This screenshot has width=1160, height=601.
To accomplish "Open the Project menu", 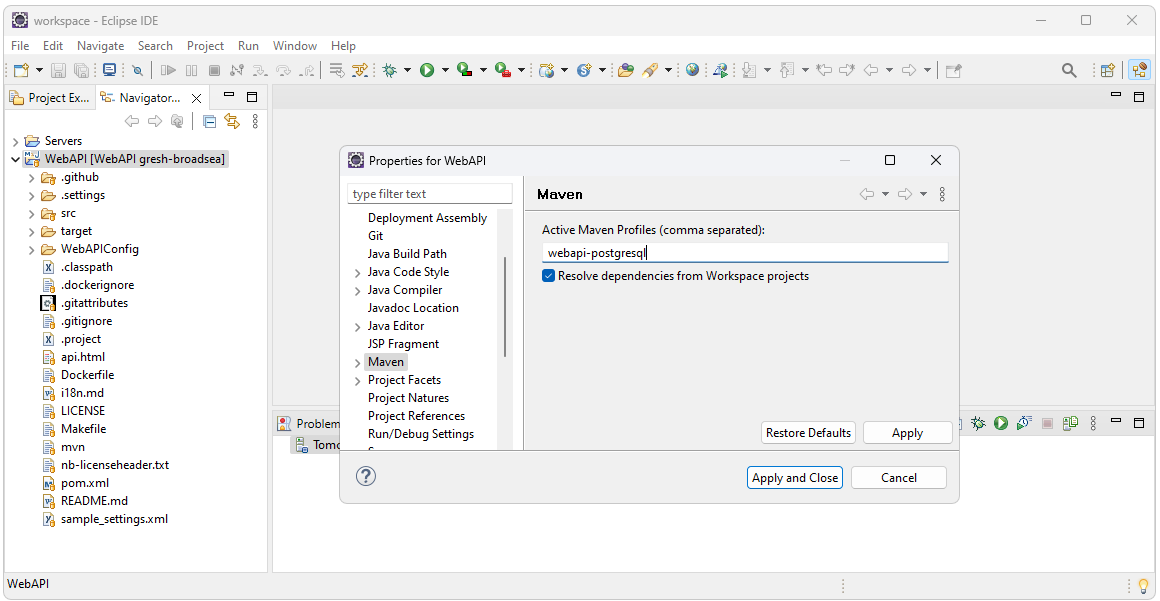I will tap(206, 46).
